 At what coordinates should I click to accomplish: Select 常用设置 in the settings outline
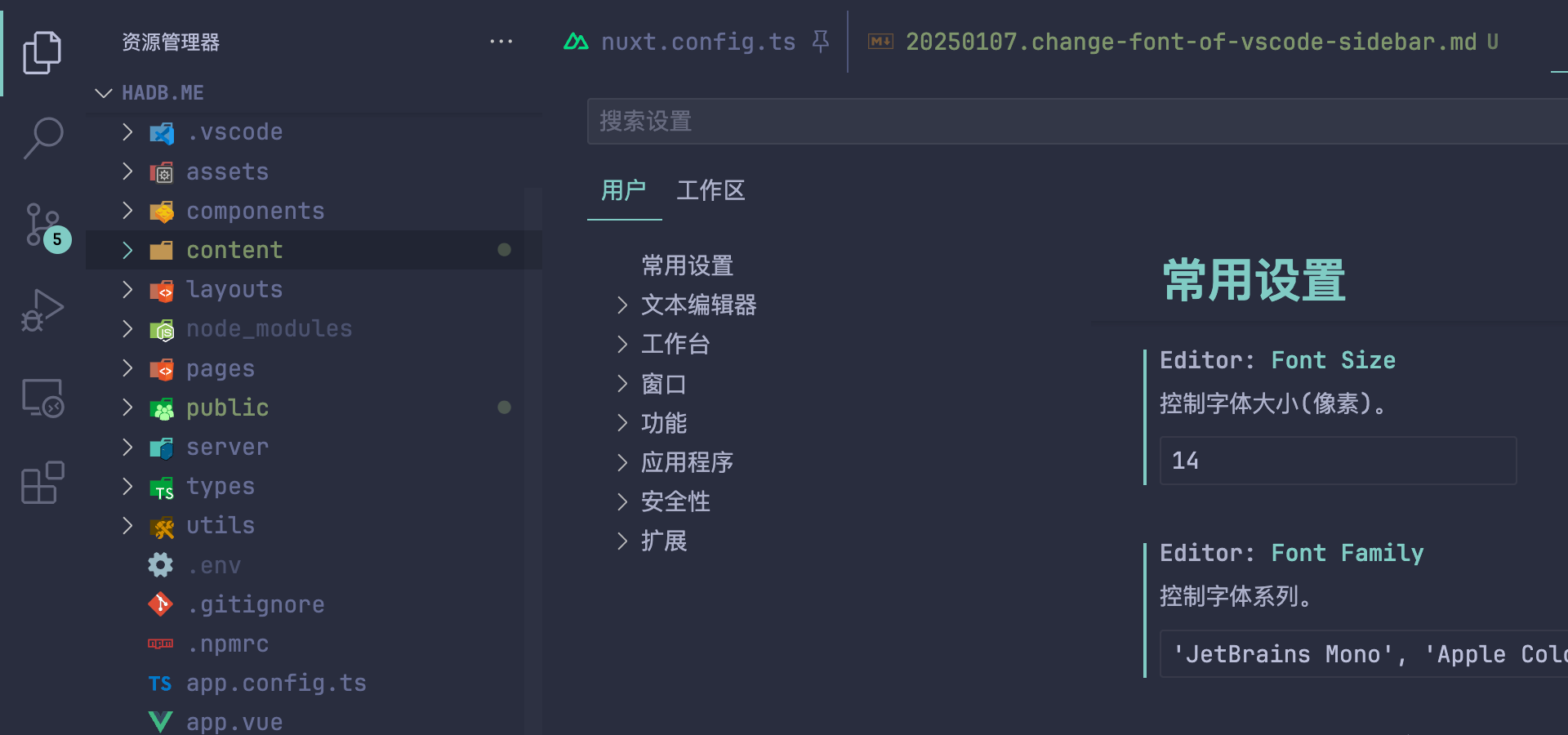click(686, 265)
